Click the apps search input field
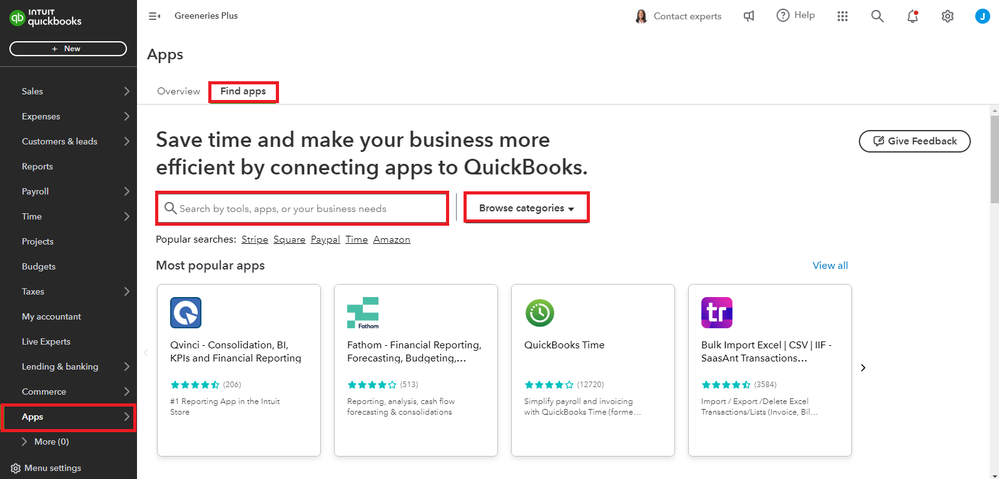Screen dimensions: 999x479 click(x=302, y=208)
